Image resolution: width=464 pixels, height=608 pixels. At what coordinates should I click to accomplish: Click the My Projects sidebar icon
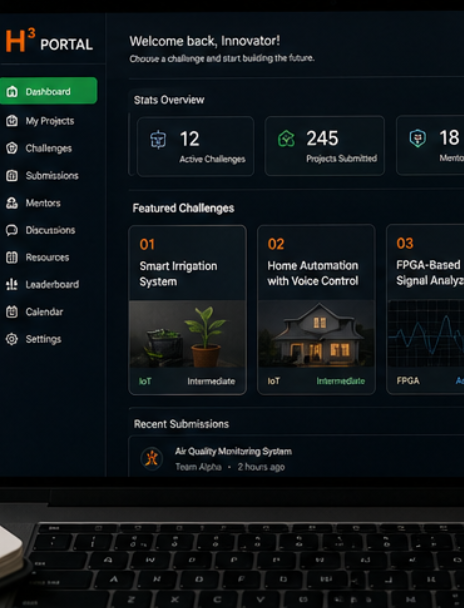pos(12,121)
